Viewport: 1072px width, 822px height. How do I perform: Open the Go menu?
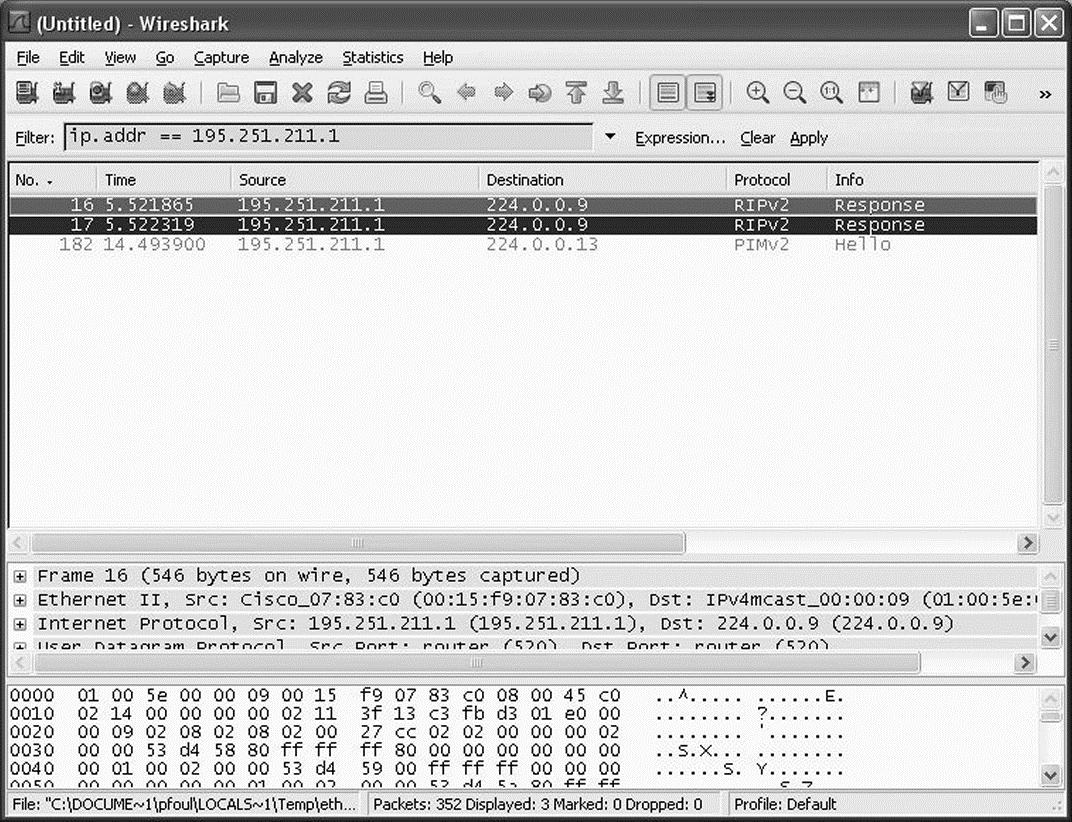[x=165, y=57]
